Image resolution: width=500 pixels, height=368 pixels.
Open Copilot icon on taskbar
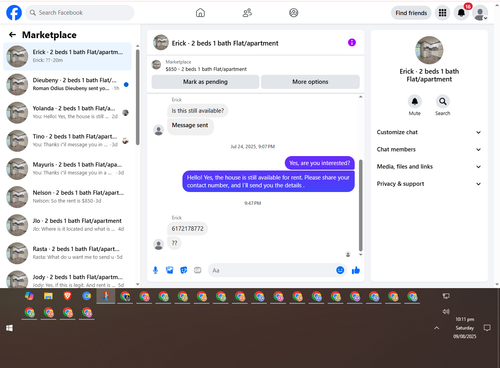[29, 296]
